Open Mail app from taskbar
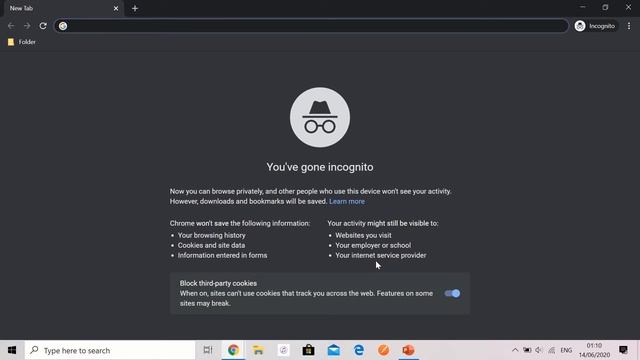The height and width of the screenshot is (360, 640). 333,350
